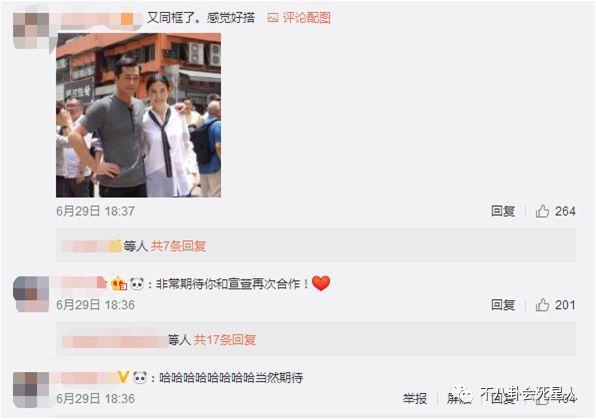The width and height of the screenshot is (596, 419).
Task: Like the comment with 201 likes
Action: (x=542, y=305)
